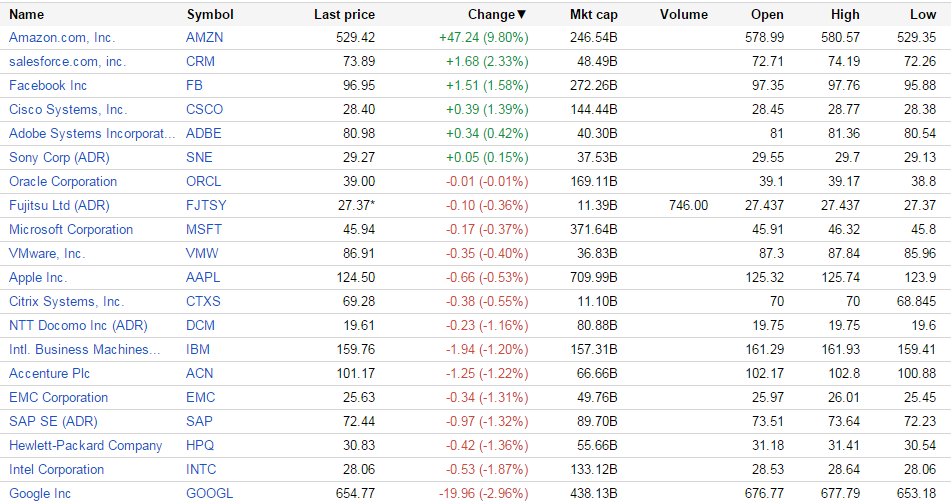The width and height of the screenshot is (951, 503).
Task: Select the Hewlett-Packard Company link
Action: point(85,445)
